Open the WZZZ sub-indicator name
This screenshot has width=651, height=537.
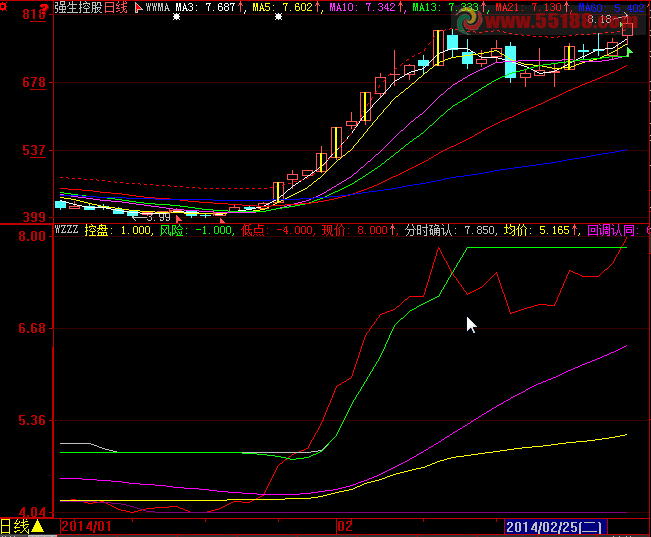tap(66, 230)
